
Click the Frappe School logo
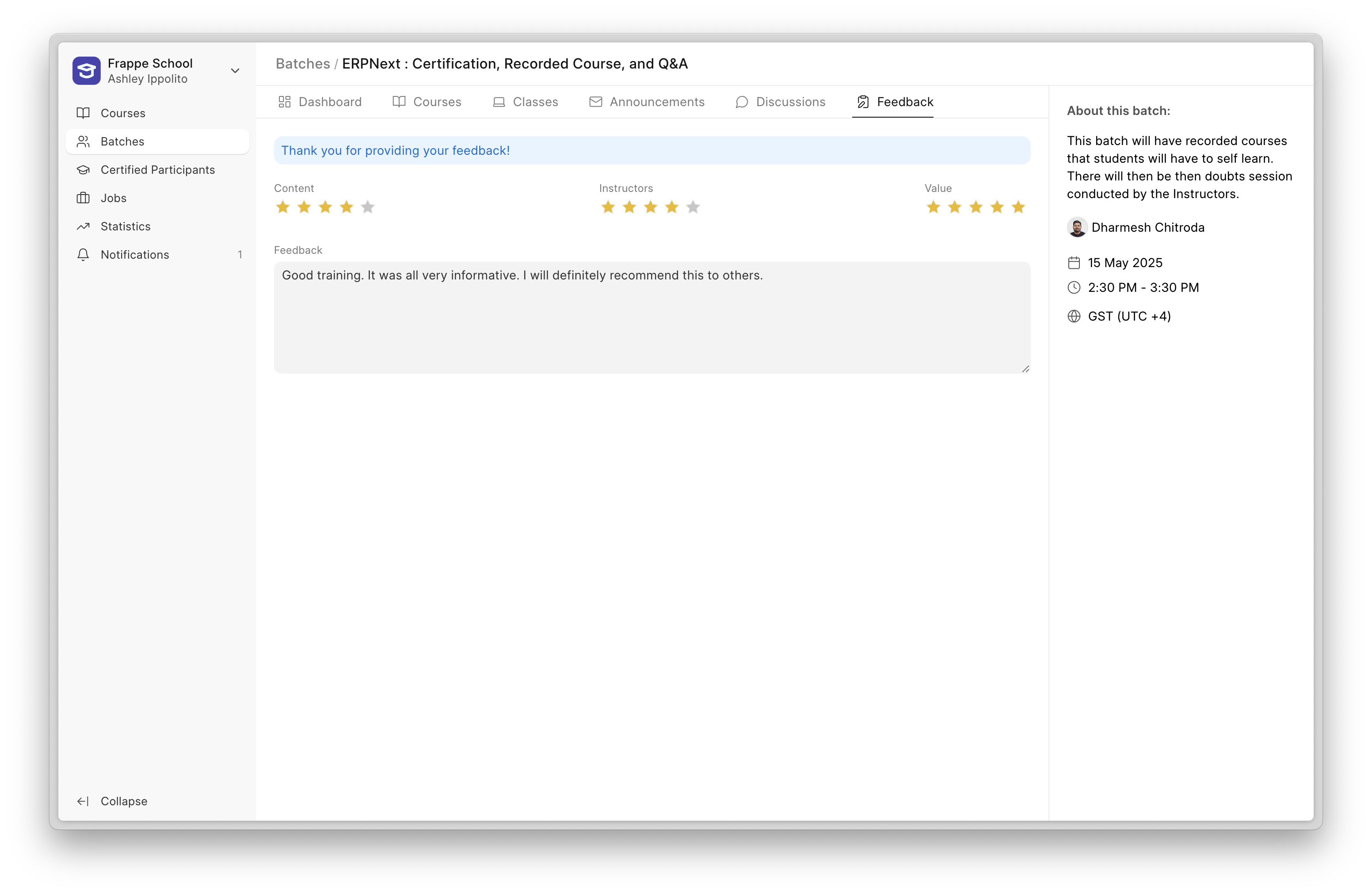pos(86,70)
